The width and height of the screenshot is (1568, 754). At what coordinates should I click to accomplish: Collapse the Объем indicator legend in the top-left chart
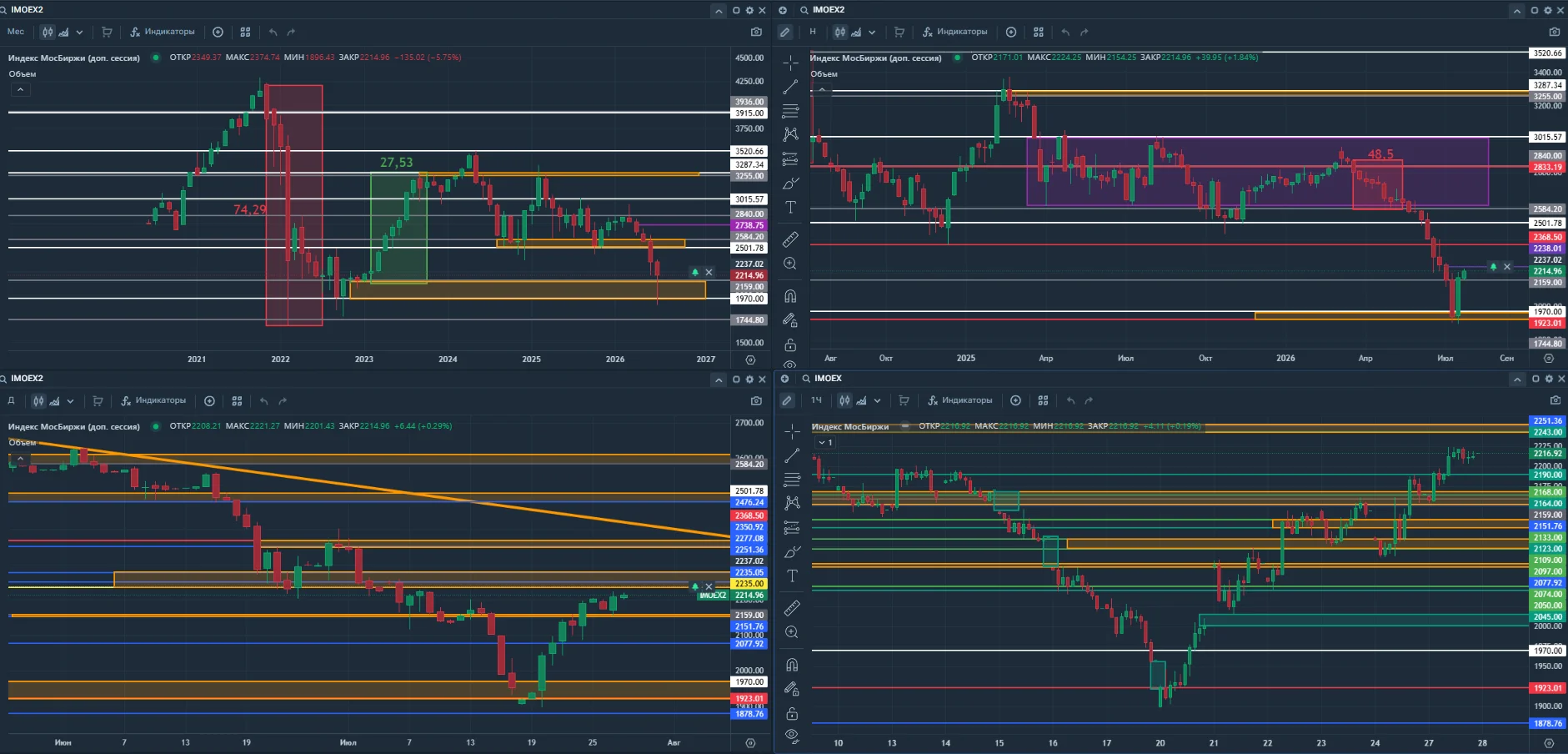point(20,89)
